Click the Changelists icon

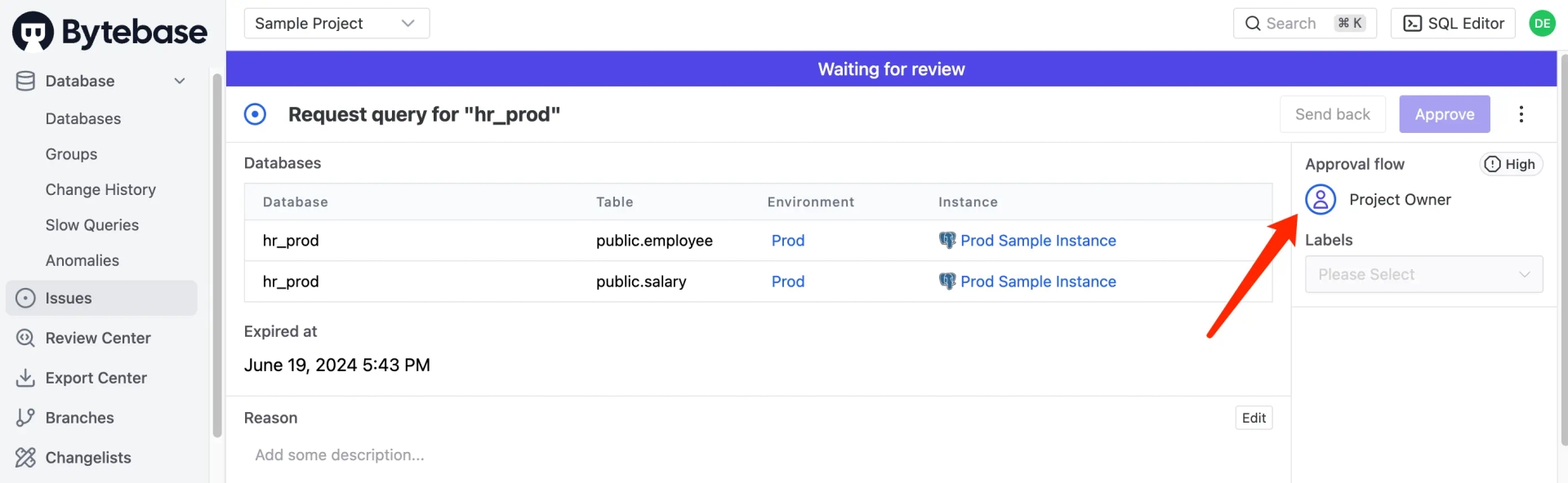coord(25,458)
